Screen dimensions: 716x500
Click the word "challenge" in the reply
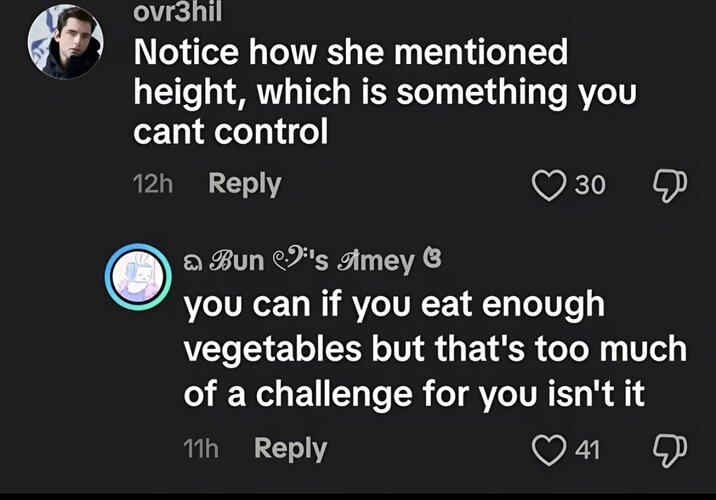[x=334, y=395]
